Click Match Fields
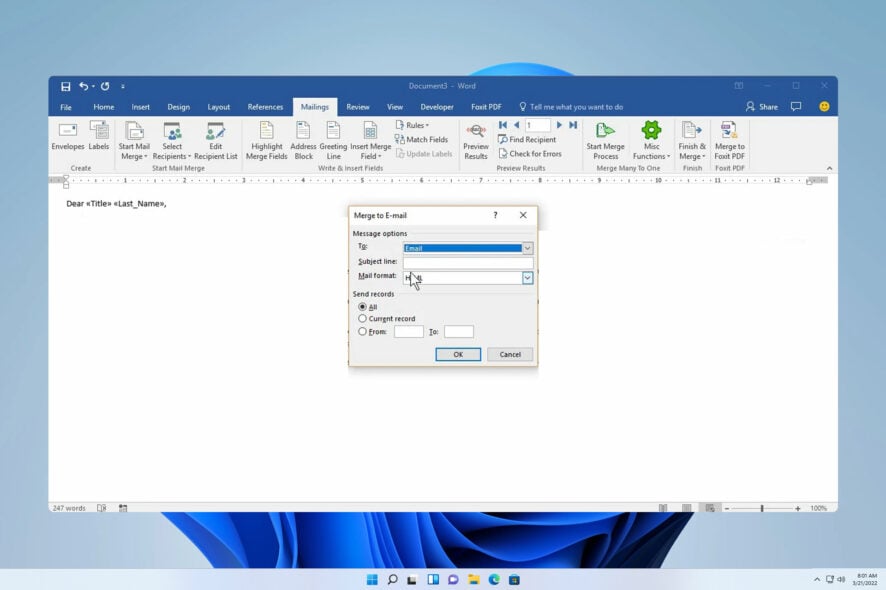This screenshot has height=590, width=886. [422, 140]
